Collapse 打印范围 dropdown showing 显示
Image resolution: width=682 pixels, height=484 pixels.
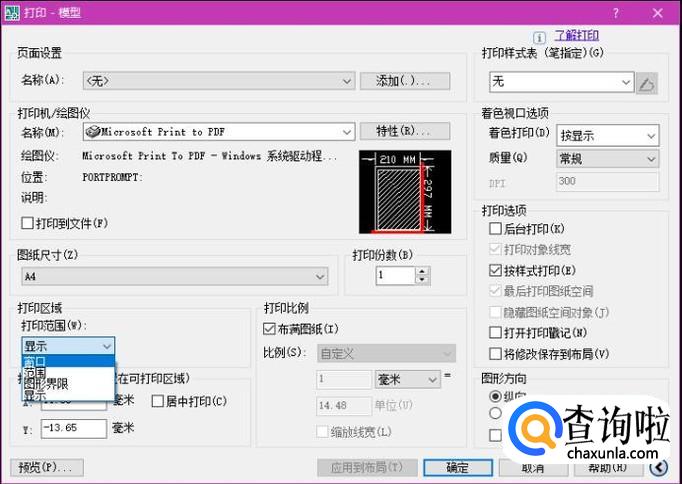tap(68, 346)
